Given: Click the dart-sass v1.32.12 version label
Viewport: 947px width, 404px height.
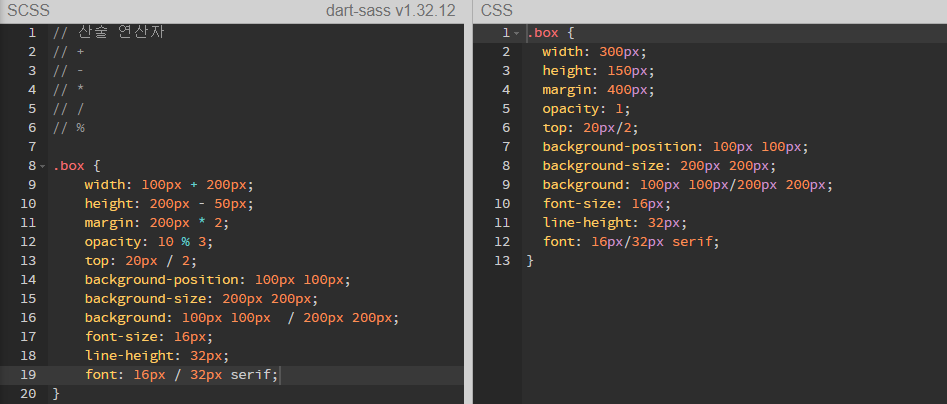Looking at the screenshot, I should 391,10.
